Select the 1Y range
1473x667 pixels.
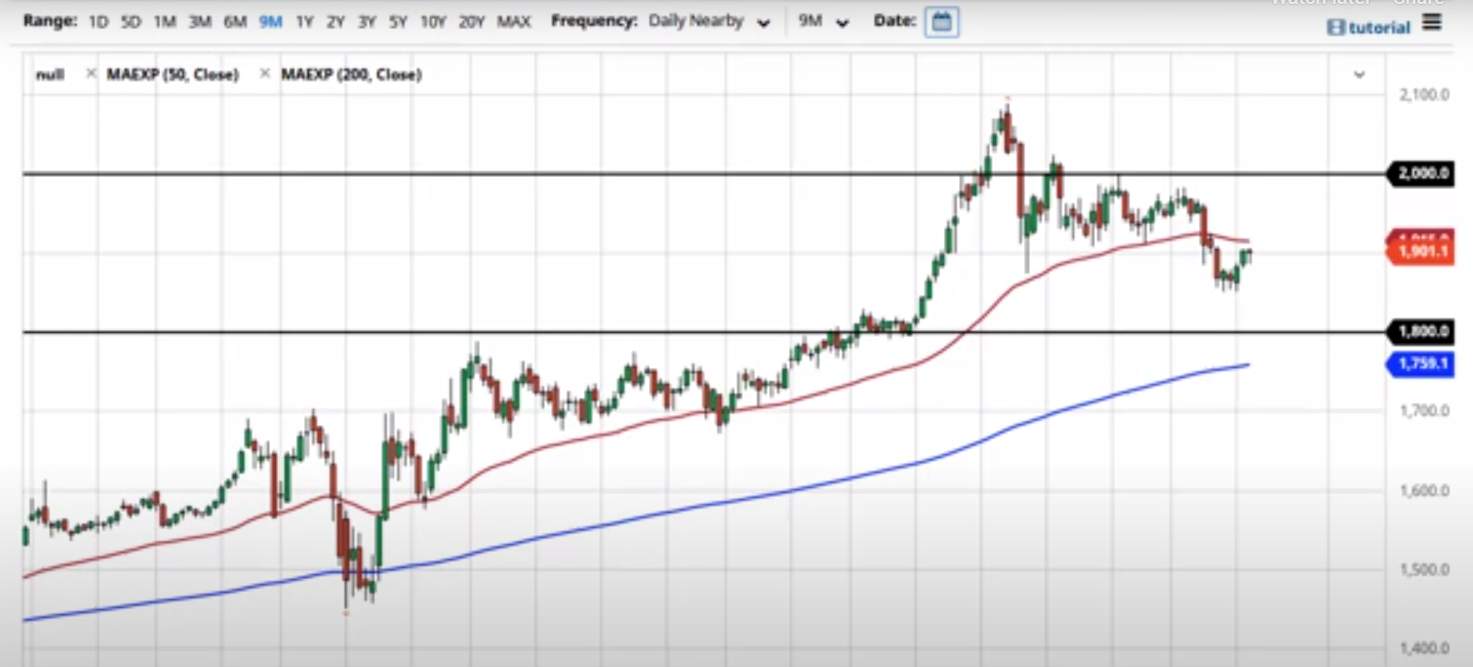[304, 21]
